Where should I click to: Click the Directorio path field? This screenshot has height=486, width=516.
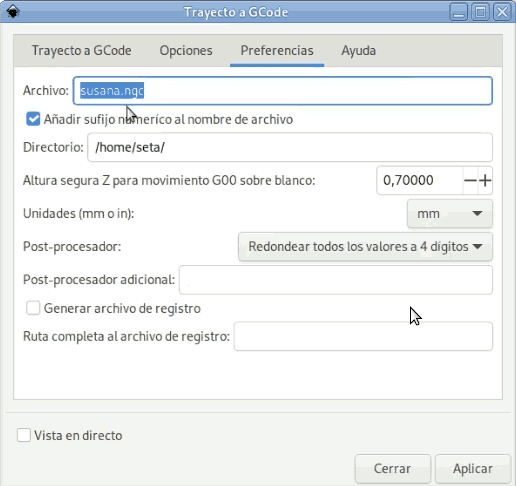tap(290, 147)
